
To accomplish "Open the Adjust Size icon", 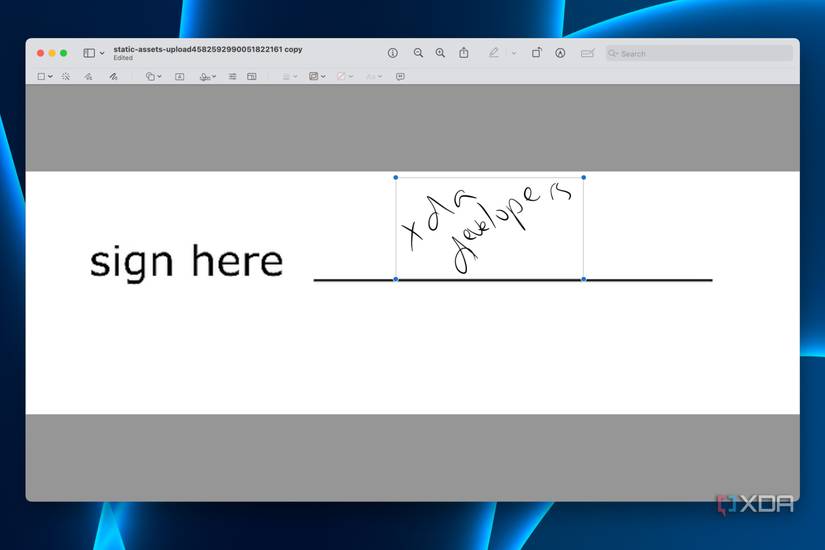I will coord(252,77).
